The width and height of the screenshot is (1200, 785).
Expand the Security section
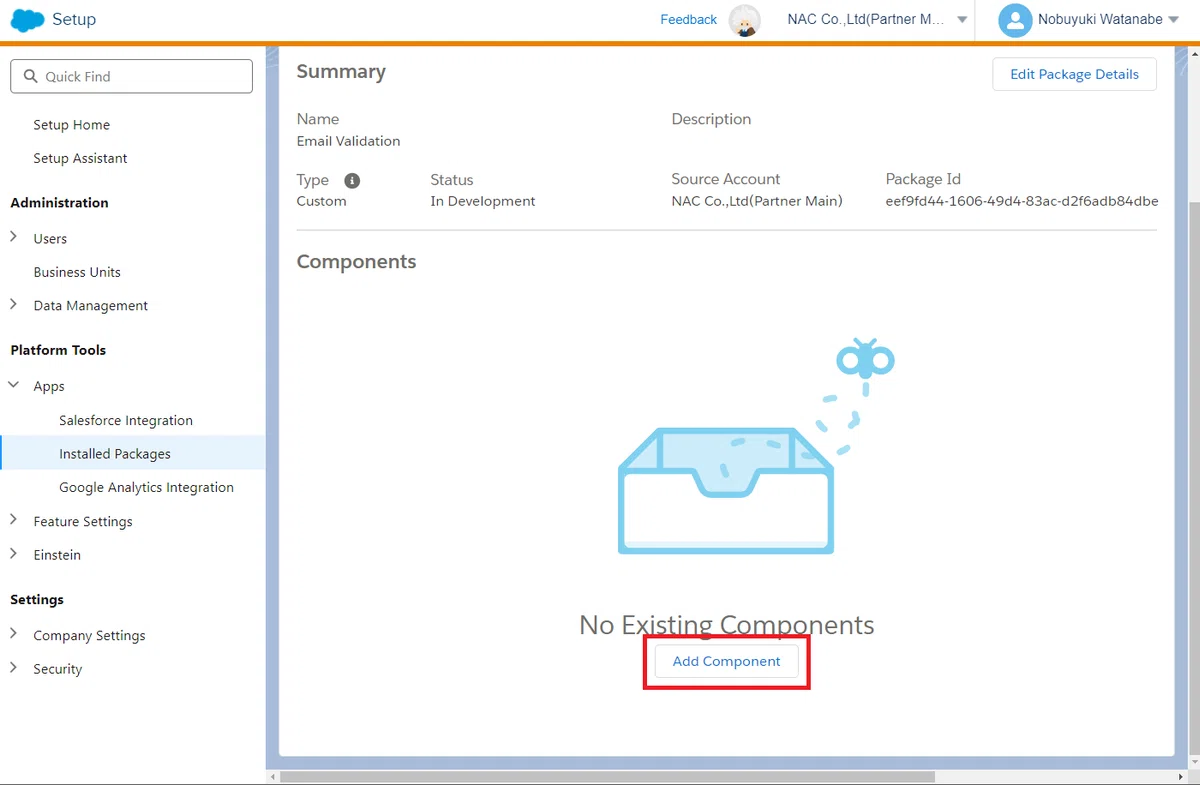point(14,668)
